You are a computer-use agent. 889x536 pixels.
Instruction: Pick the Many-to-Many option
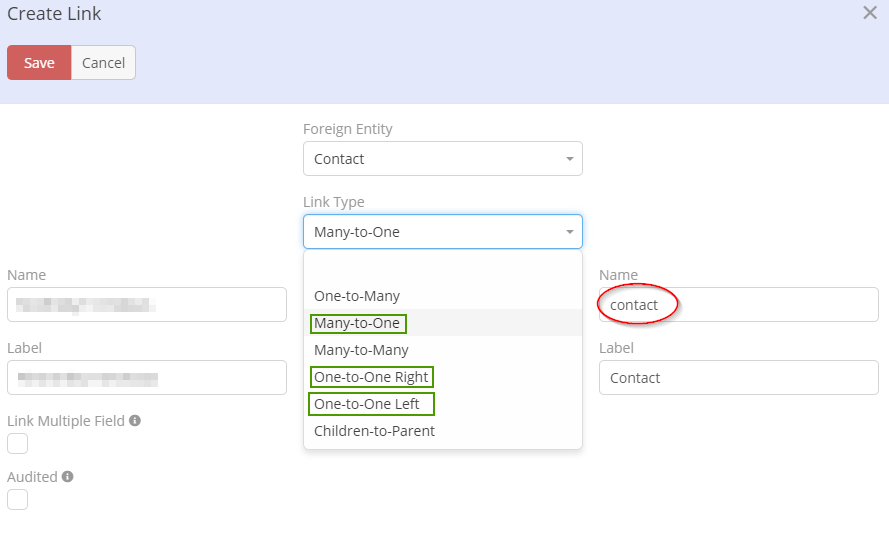361,350
